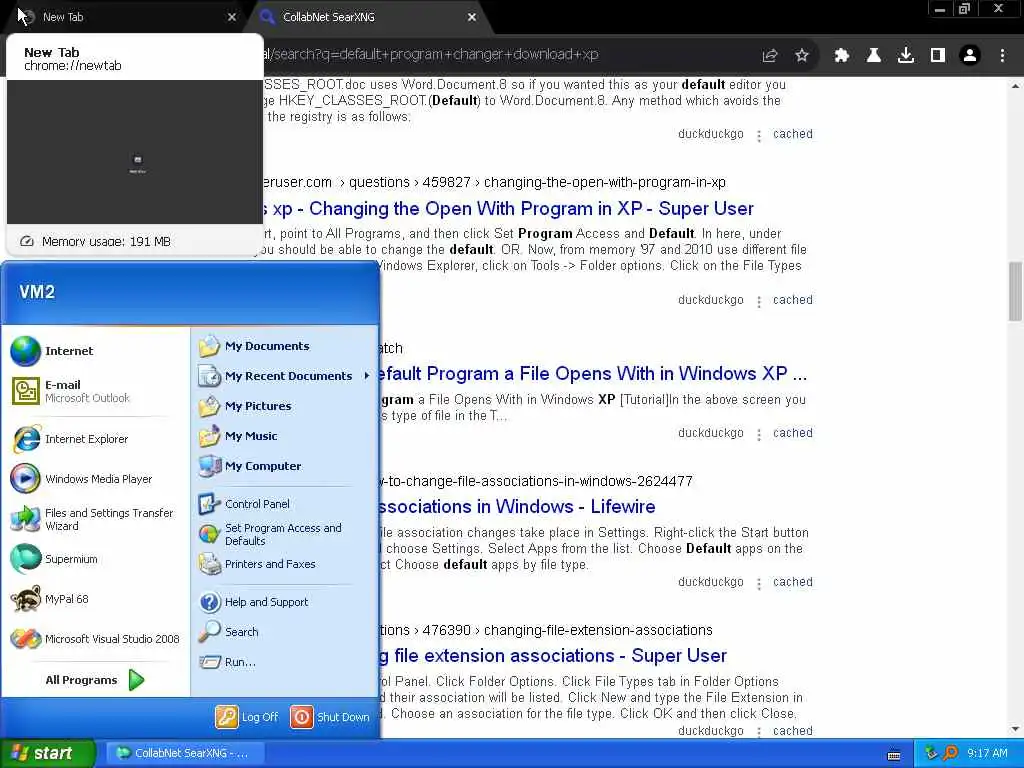Click scrollbar up arrow
Screen dimensions: 1024x768
[x=1015, y=86]
